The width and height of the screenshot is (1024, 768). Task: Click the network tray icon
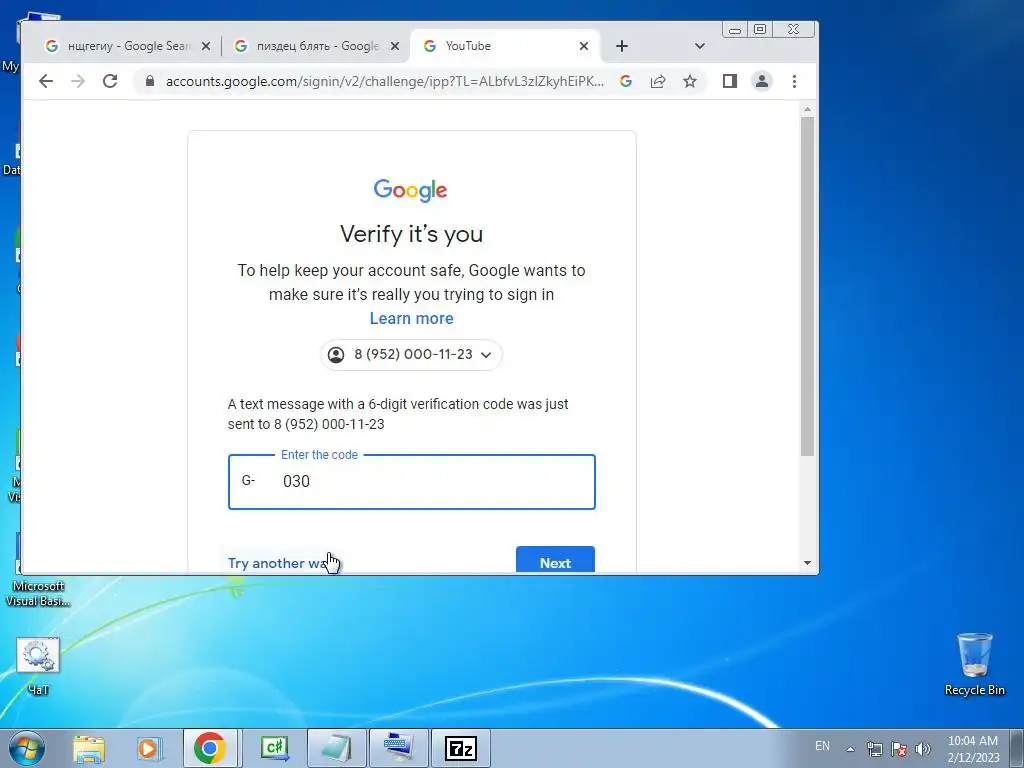pos(874,749)
